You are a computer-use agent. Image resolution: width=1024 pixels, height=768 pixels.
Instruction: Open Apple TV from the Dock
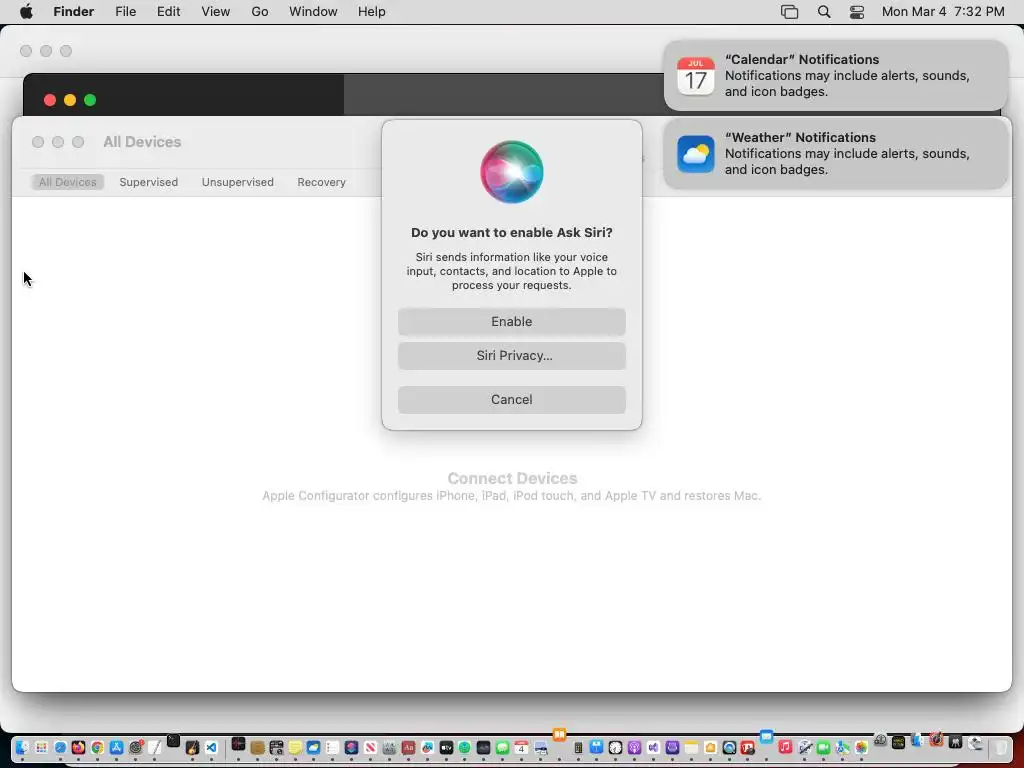point(446,748)
